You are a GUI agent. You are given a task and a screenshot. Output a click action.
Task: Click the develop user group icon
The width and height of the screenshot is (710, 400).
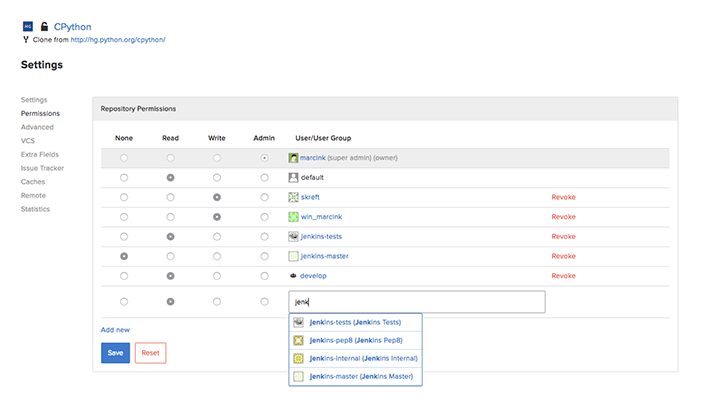(293, 276)
